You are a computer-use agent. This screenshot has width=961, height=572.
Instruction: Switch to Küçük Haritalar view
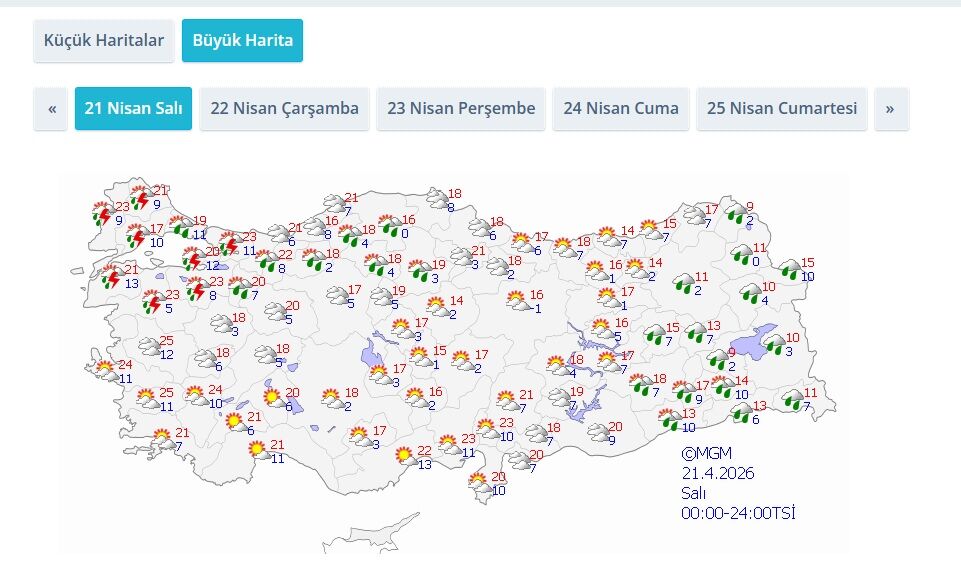[104, 41]
